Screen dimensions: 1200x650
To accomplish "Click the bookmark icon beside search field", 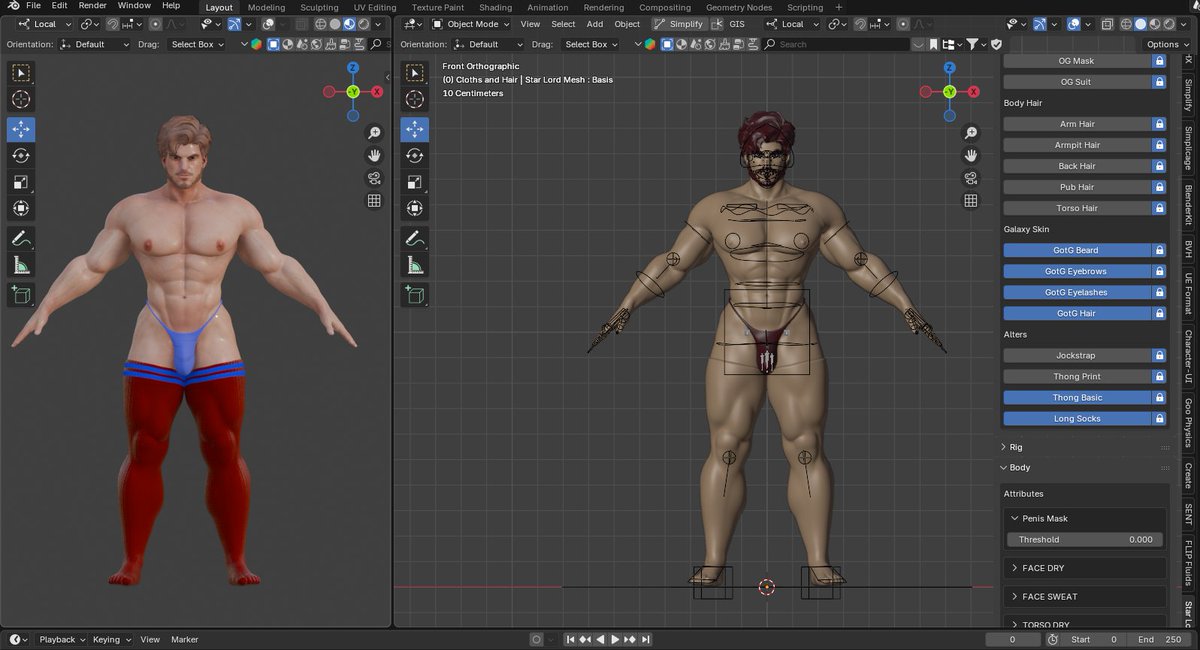I will 933,44.
